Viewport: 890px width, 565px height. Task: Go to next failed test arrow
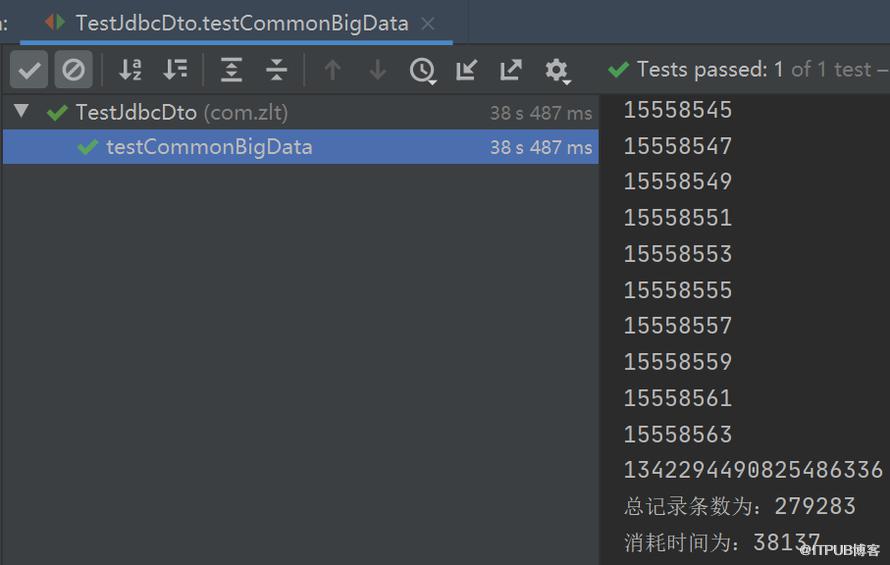377,70
